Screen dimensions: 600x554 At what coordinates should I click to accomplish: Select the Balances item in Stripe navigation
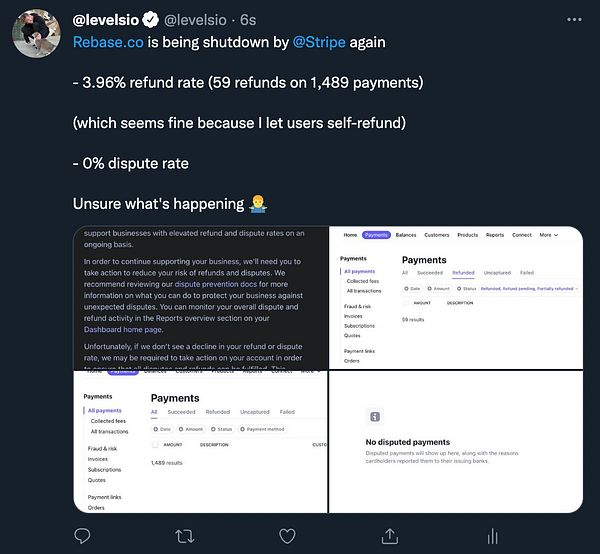406,235
